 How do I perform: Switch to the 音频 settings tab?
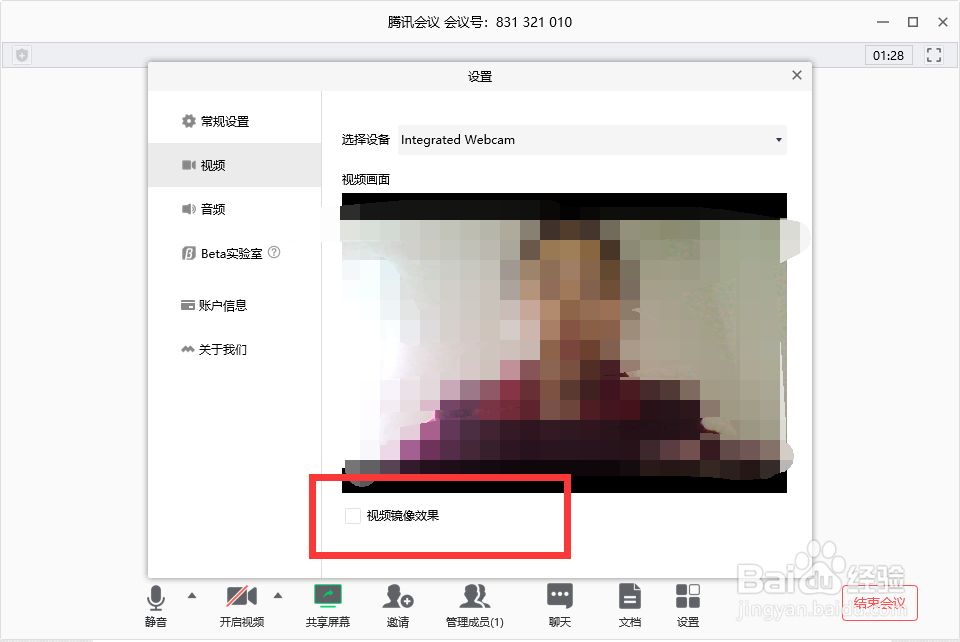pos(213,209)
